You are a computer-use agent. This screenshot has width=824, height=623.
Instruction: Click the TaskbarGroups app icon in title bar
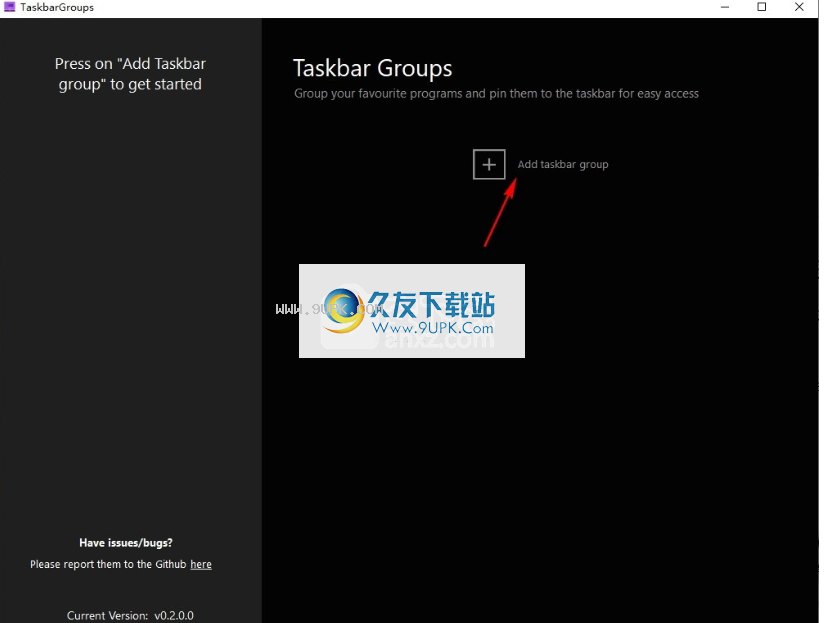[9, 7]
